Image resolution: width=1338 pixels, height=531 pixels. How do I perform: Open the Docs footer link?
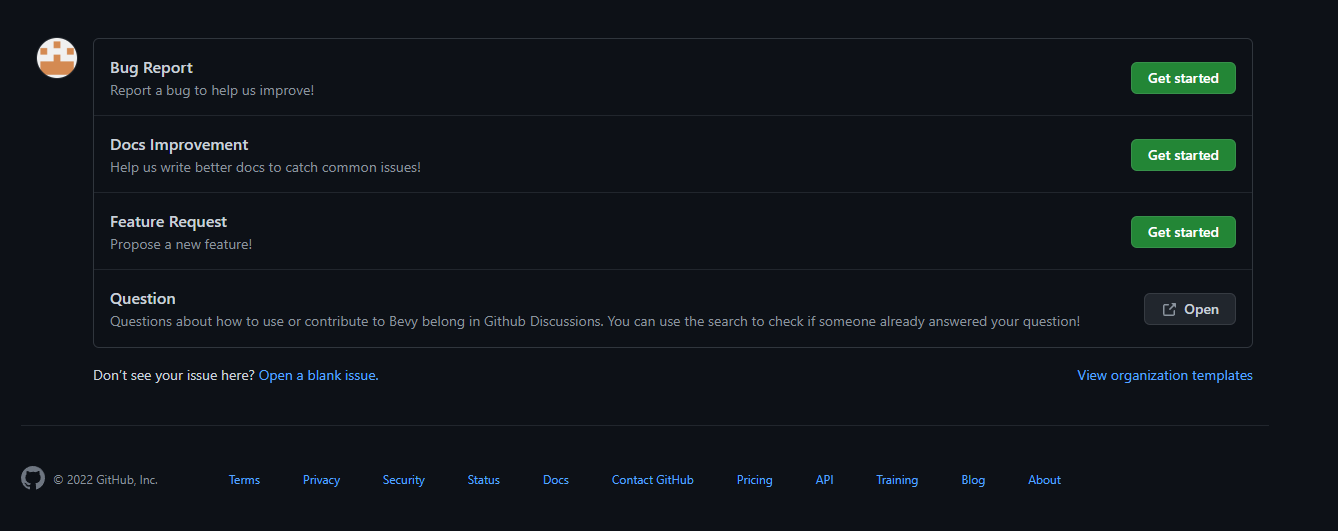tap(556, 480)
